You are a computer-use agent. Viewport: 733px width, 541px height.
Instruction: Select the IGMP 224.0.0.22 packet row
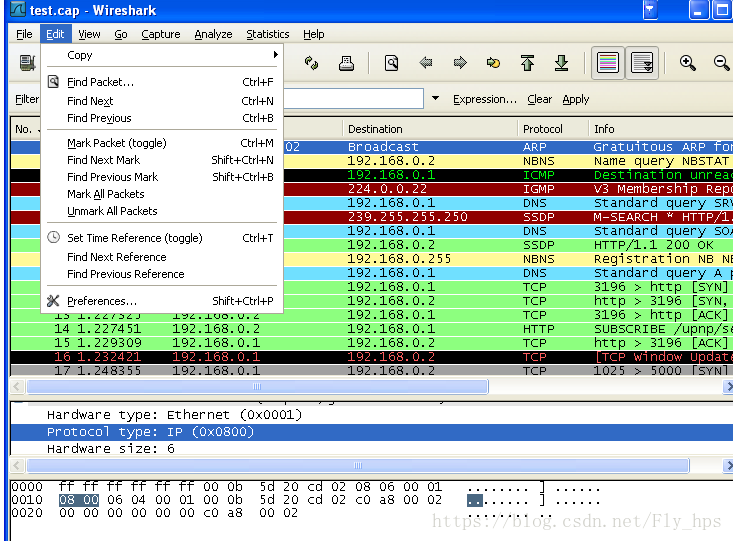508,189
